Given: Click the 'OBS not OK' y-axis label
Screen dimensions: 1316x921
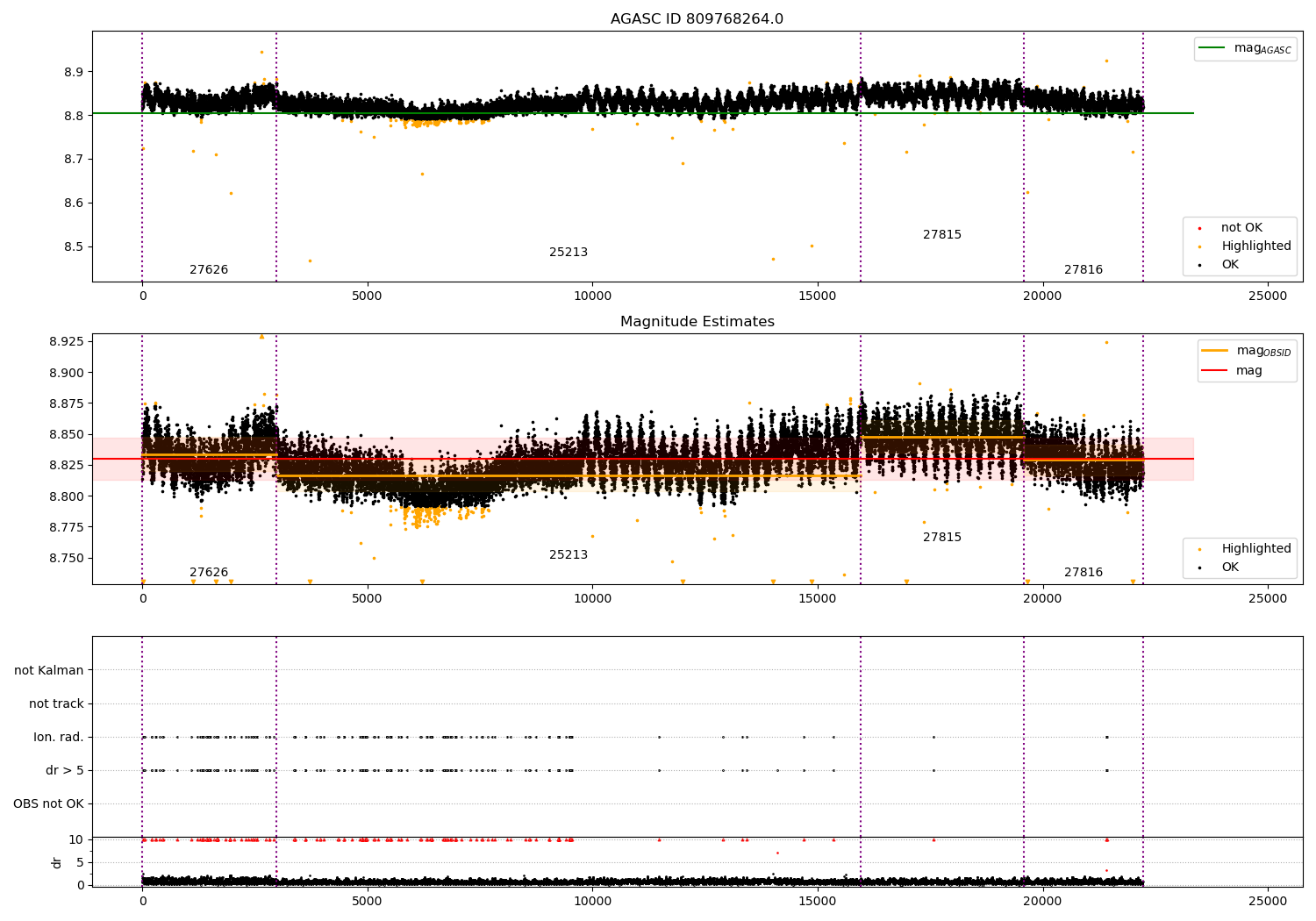Looking at the screenshot, I should [49, 804].
